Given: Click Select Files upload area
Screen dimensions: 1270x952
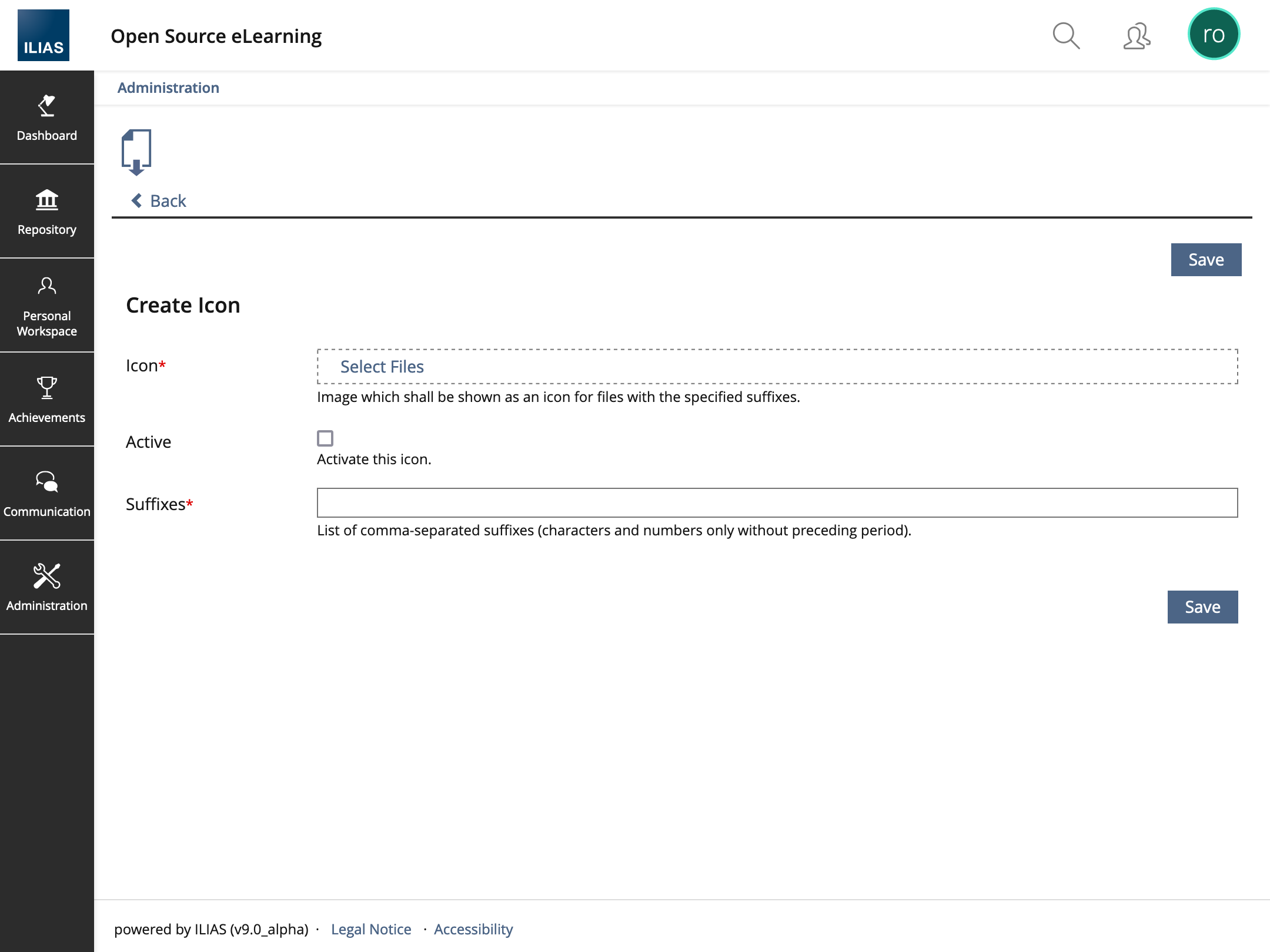Looking at the screenshot, I should click(x=382, y=367).
